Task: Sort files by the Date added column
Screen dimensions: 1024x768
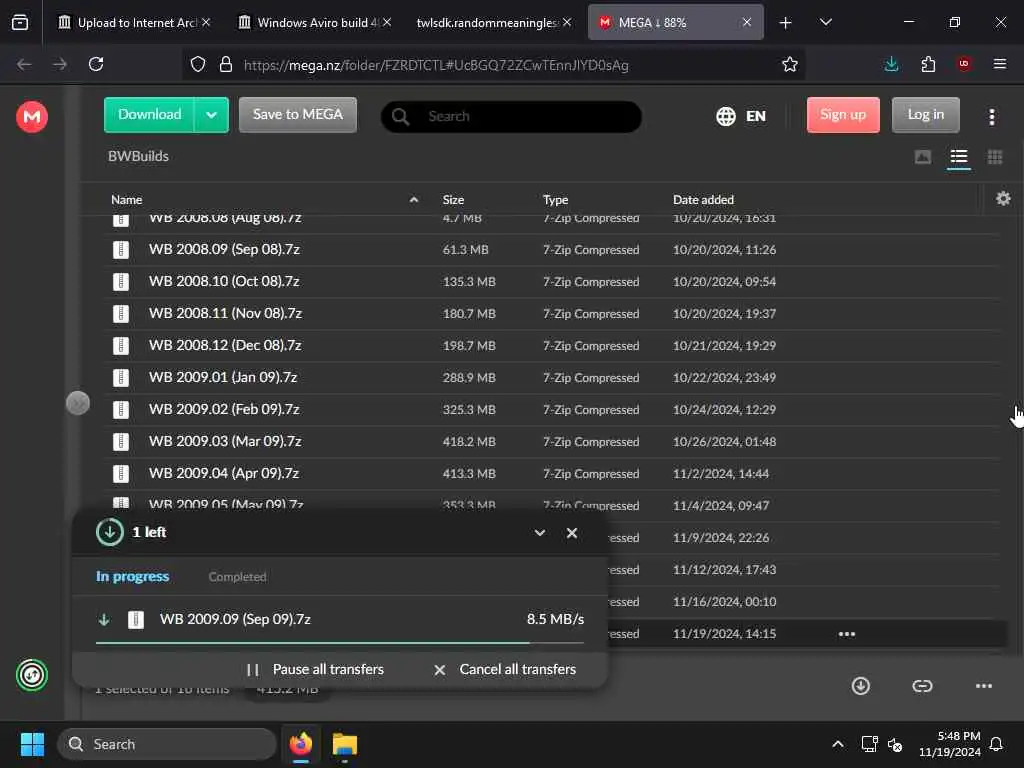Action: click(x=703, y=199)
